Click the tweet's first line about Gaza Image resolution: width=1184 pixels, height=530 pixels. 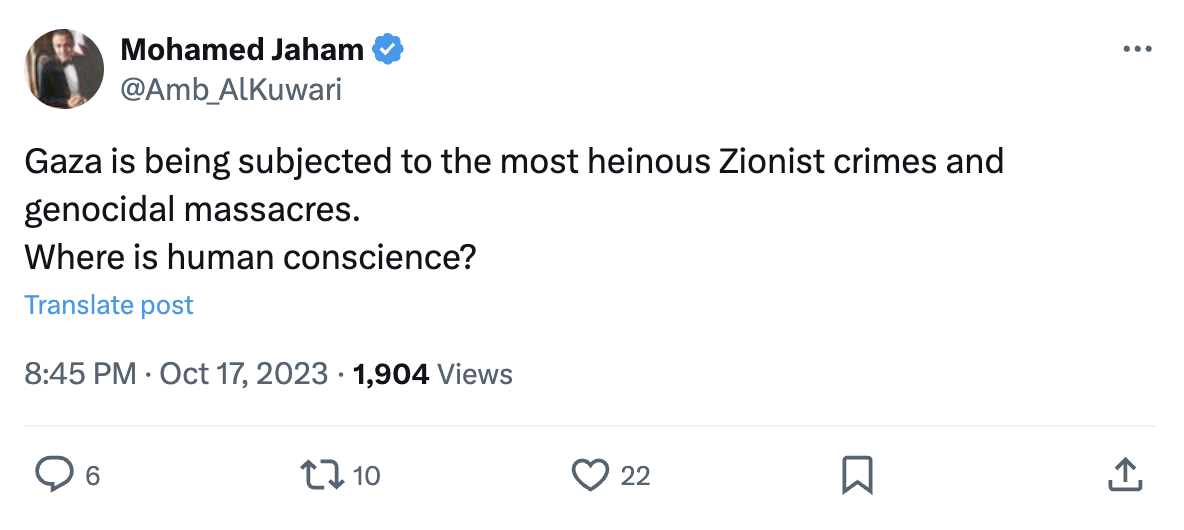tap(513, 161)
